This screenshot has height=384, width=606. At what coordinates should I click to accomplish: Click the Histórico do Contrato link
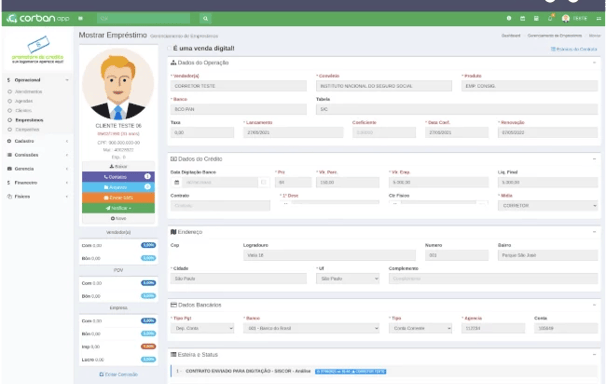(574, 49)
